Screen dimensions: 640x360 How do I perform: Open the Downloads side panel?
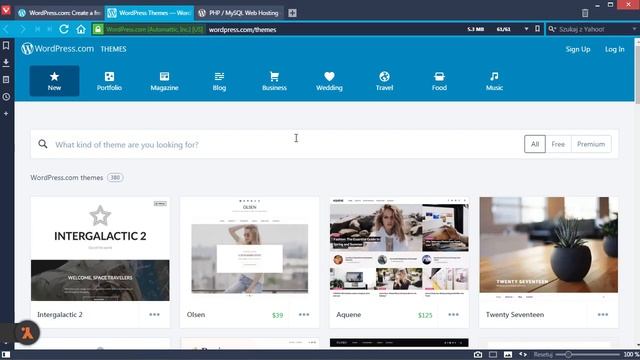(6, 62)
